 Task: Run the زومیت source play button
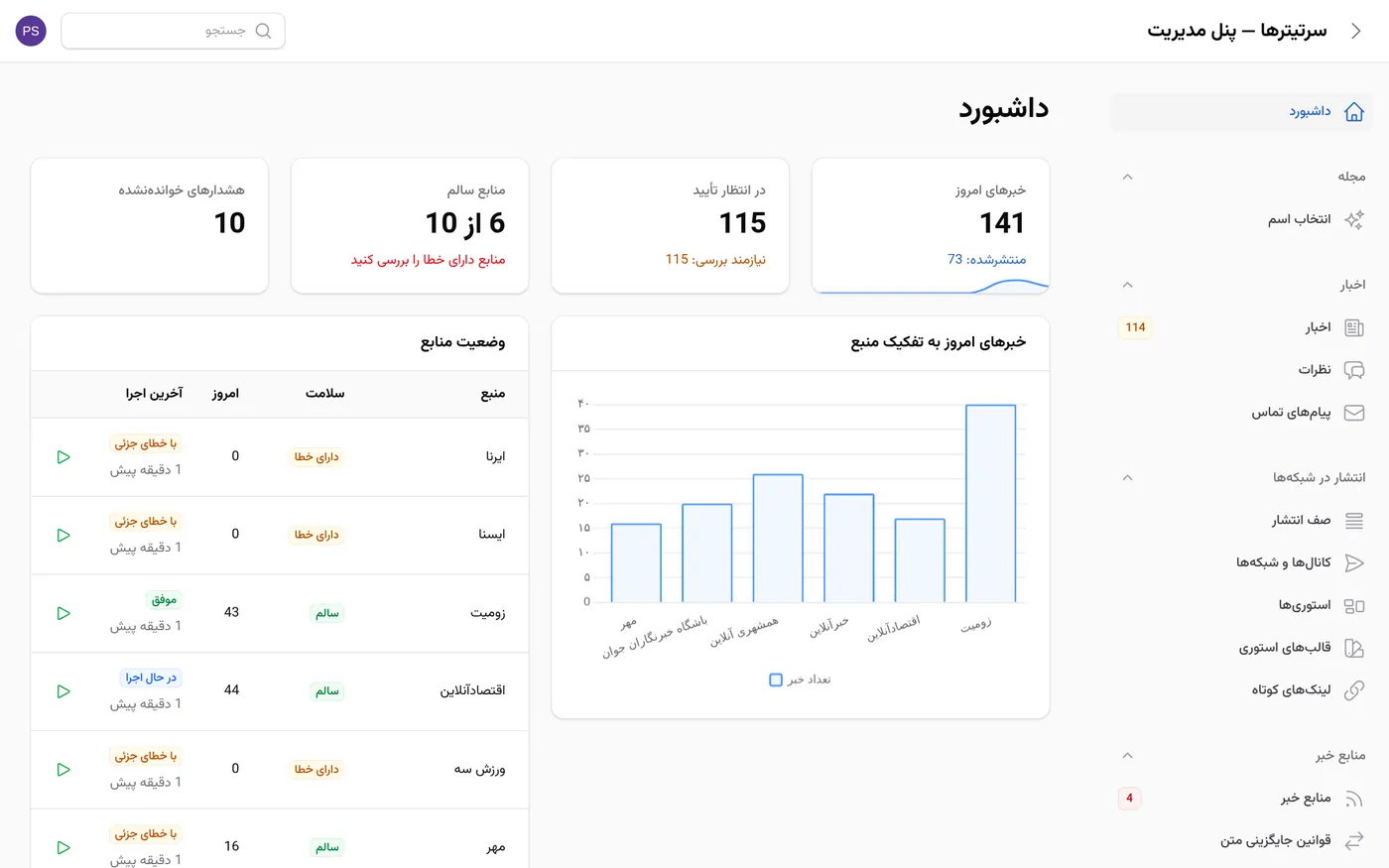point(63,613)
